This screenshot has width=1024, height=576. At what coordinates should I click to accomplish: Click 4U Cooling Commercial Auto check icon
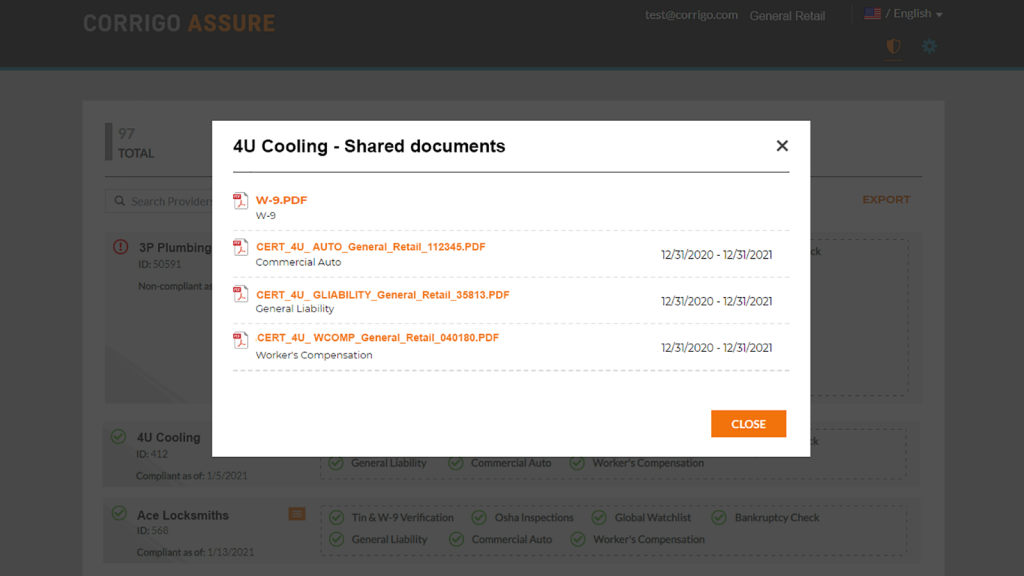tap(456, 463)
